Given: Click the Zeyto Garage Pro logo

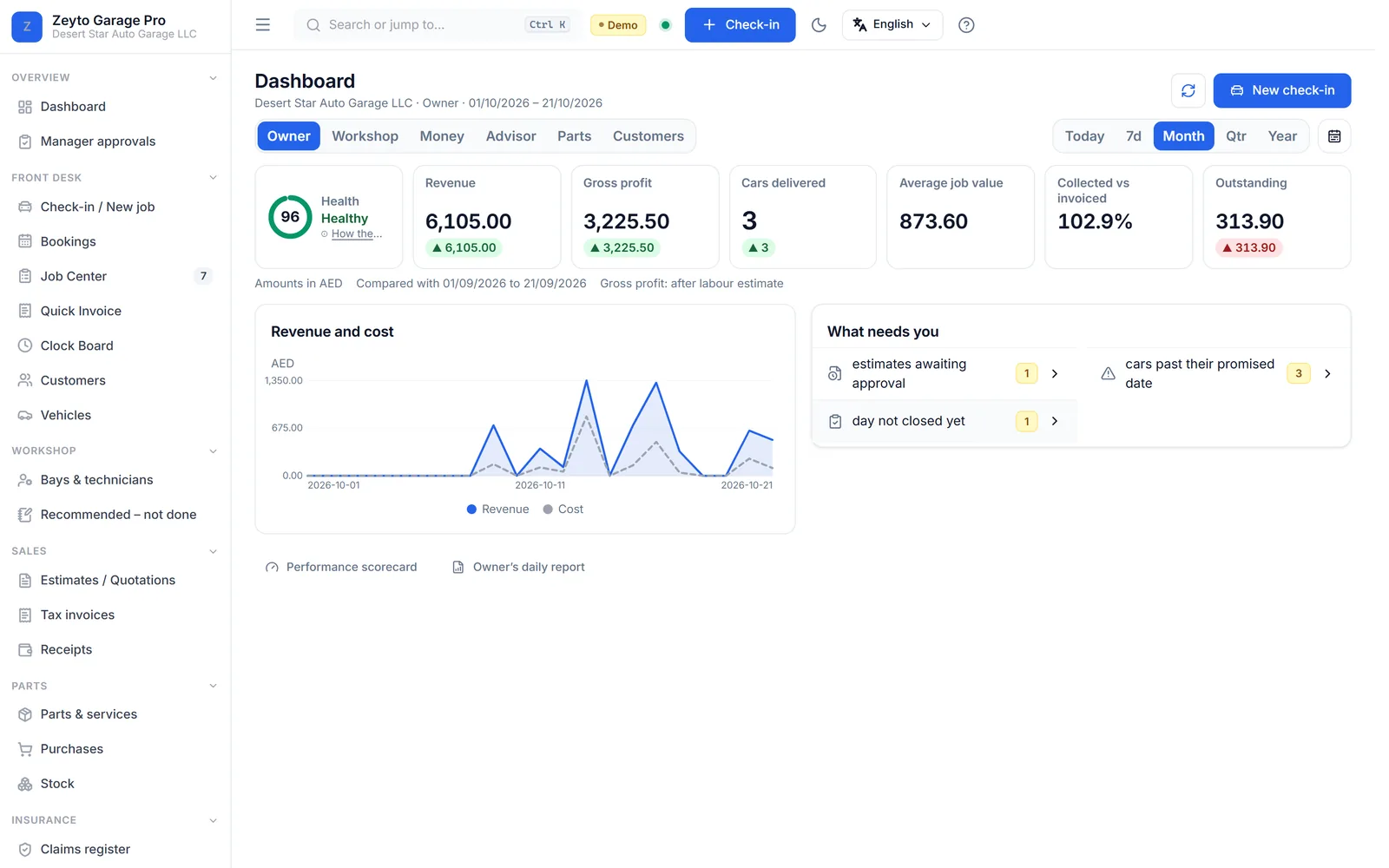Looking at the screenshot, I should tap(27, 27).
